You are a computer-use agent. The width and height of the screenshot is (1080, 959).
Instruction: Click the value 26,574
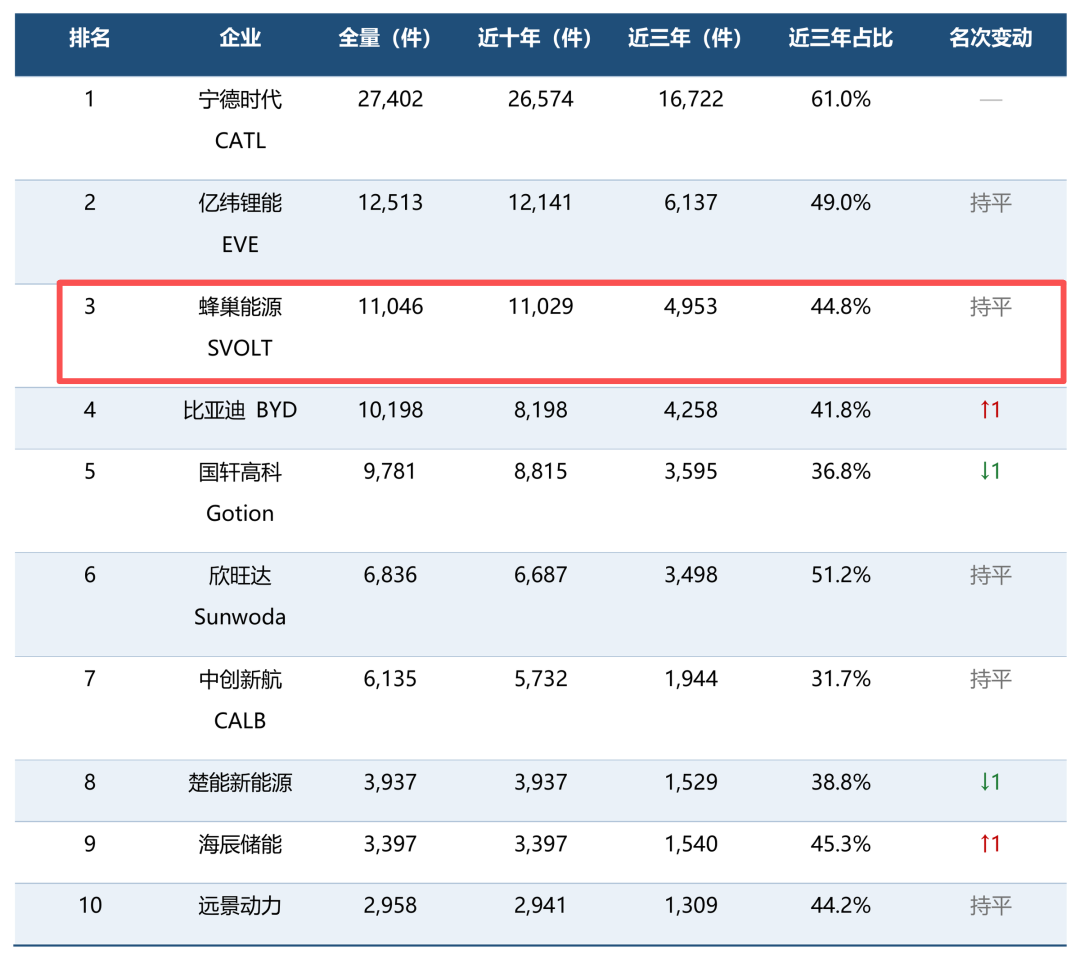click(x=540, y=99)
